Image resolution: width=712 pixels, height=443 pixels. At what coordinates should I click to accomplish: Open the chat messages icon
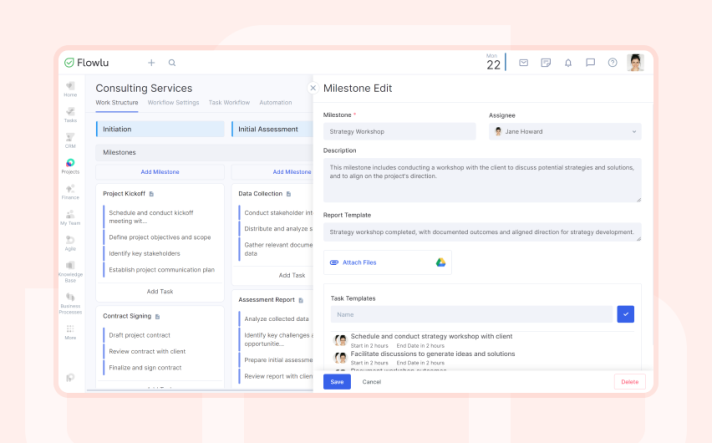click(x=590, y=63)
